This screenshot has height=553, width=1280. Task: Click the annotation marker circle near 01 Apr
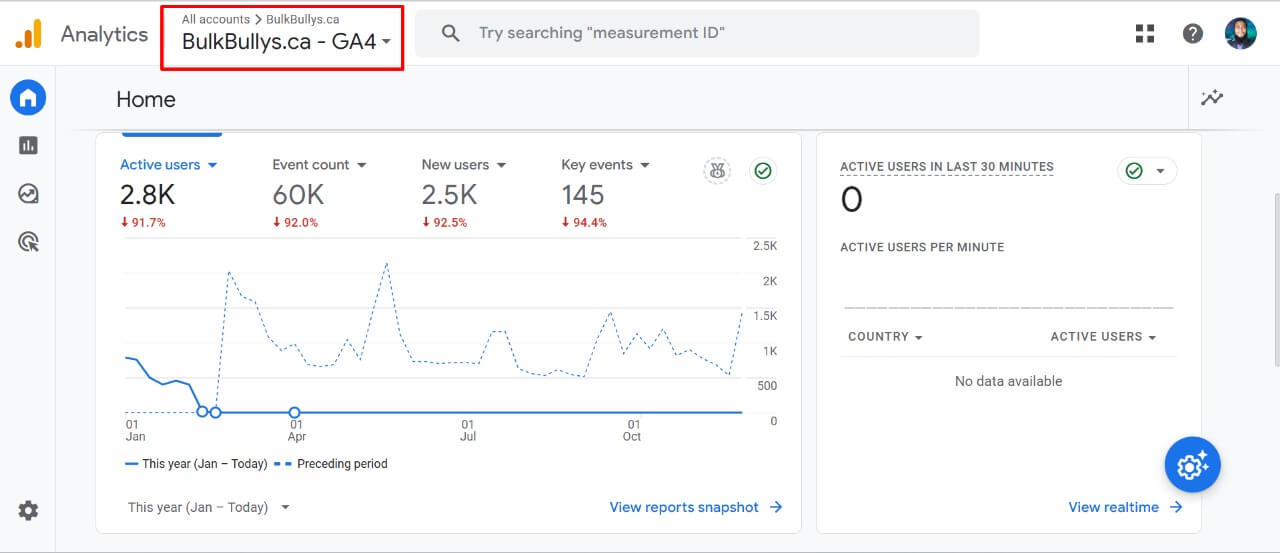pos(294,412)
